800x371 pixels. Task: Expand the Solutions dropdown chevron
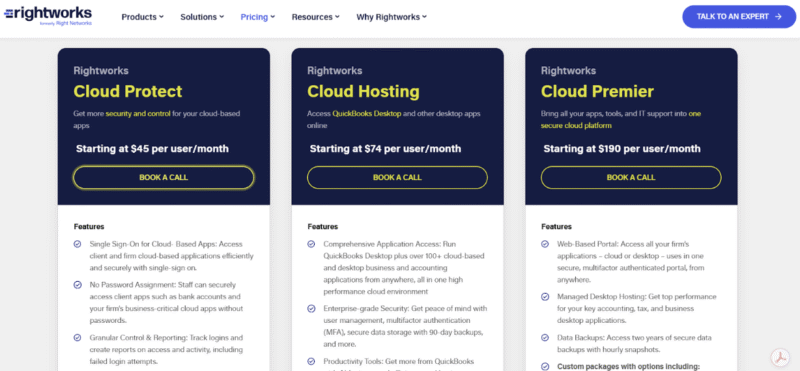[x=221, y=17]
